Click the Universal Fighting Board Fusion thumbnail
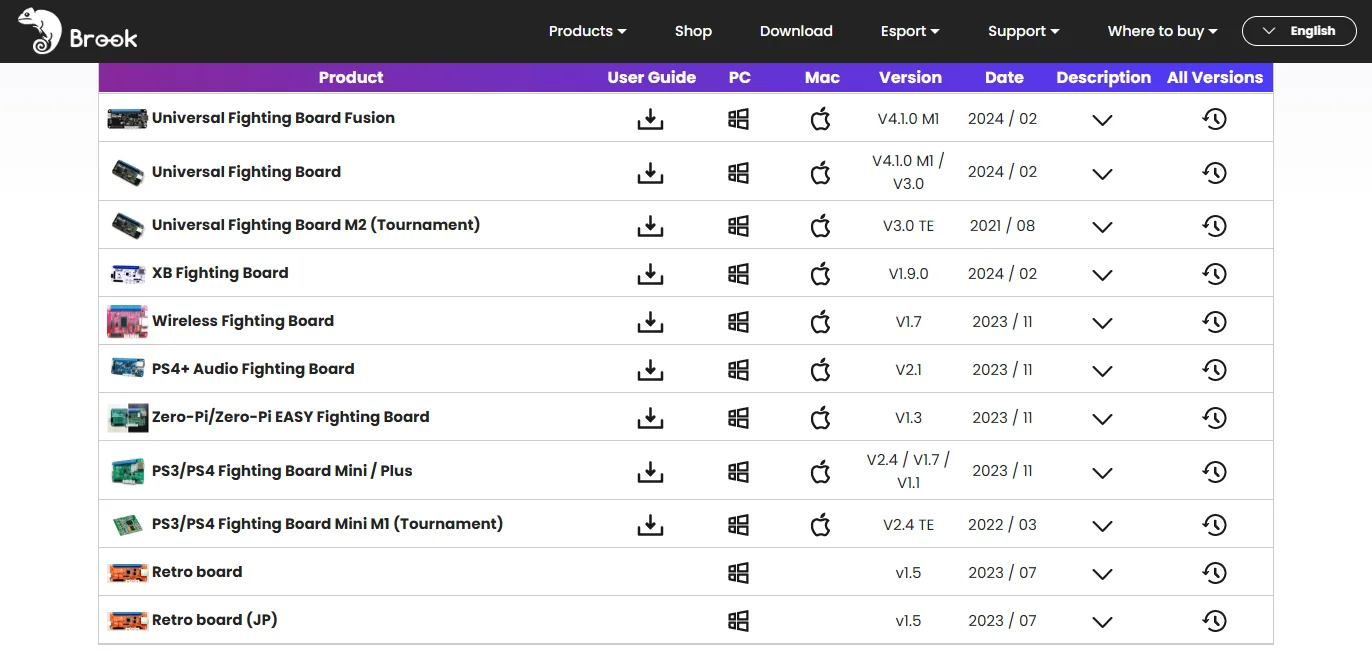The width and height of the screenshot is (1372, 668). pos(127,118)
